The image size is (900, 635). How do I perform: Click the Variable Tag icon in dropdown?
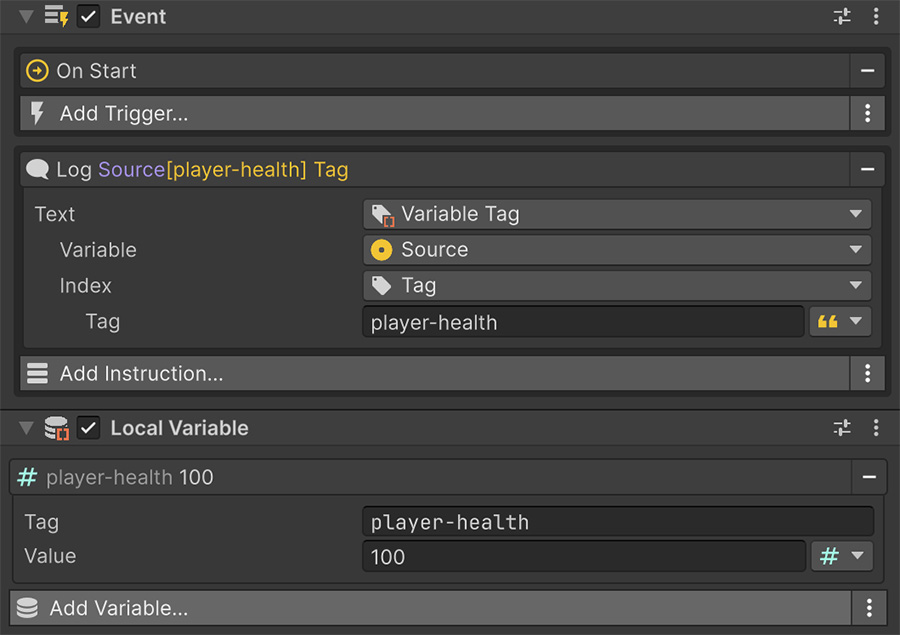pyautogui.click(x=382, y=215)
